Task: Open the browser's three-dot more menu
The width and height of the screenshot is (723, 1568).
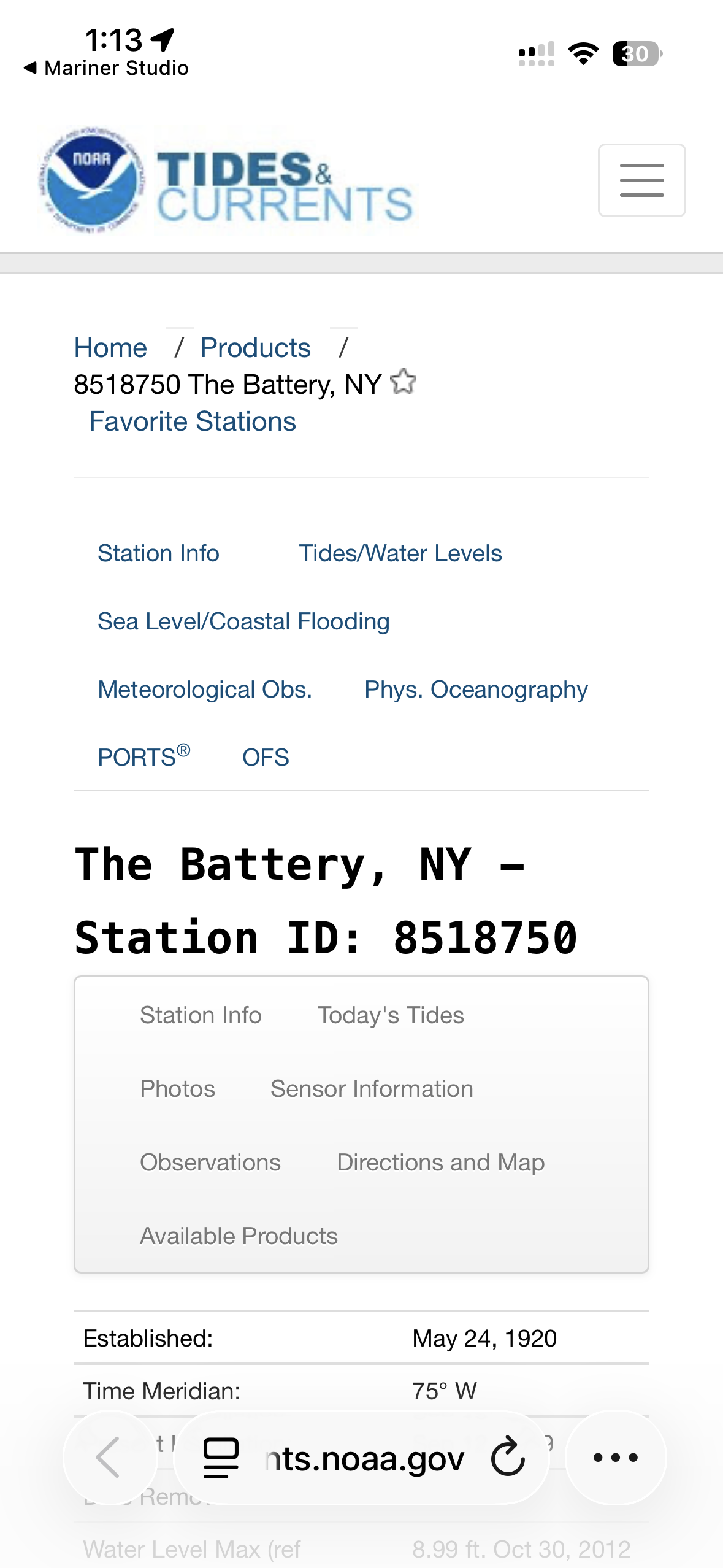Action: point(615,1457)
